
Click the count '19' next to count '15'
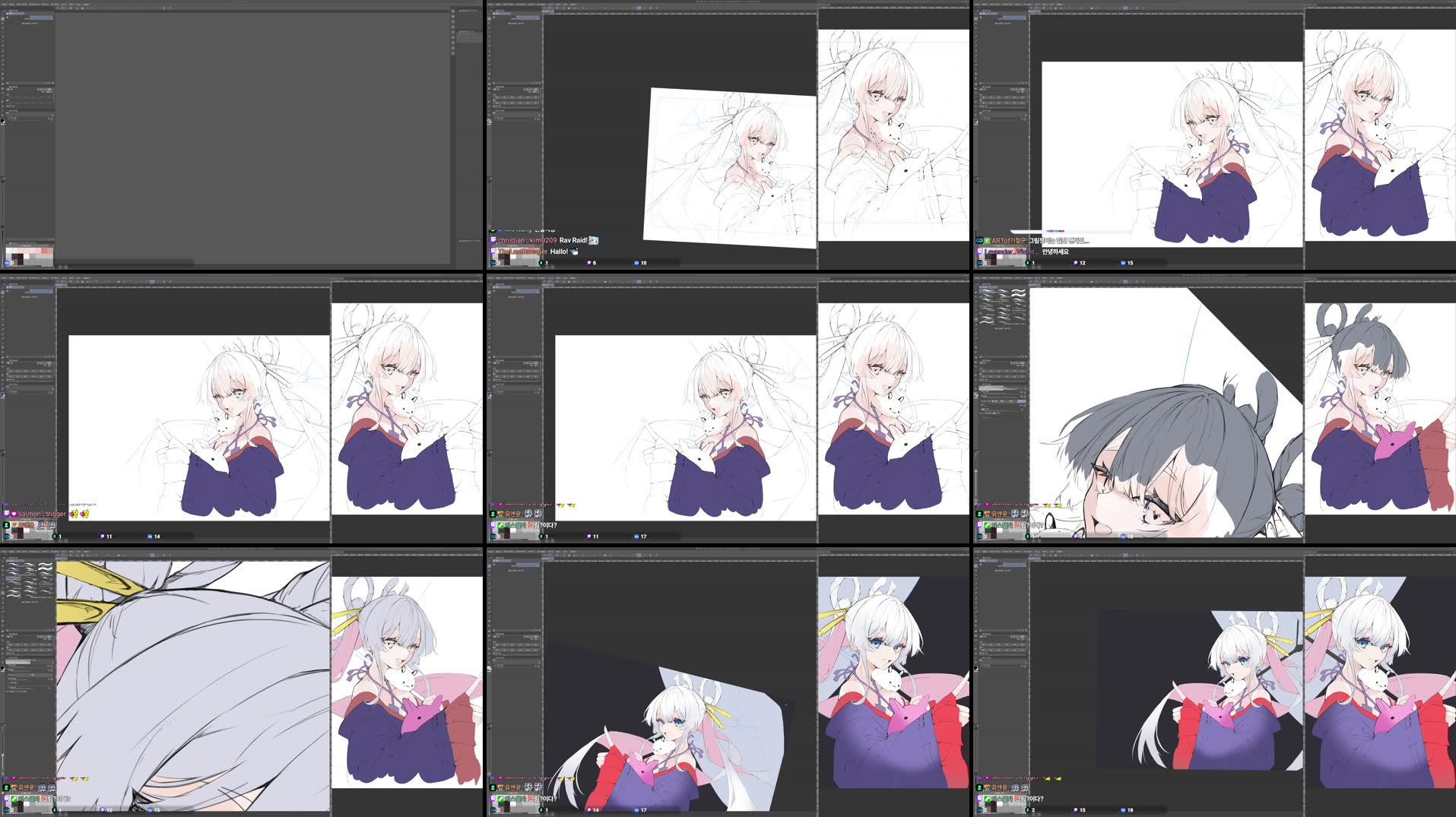[1130, 810]
